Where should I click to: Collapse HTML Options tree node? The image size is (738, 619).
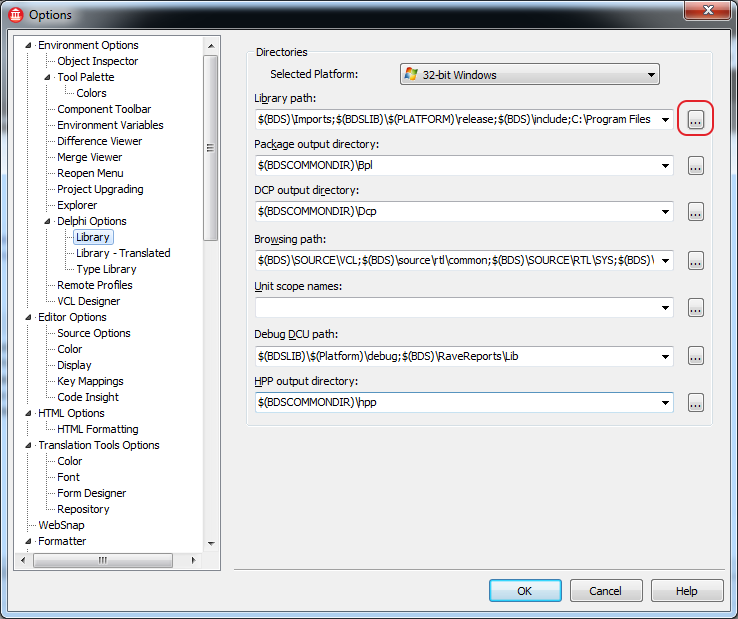pos(28,413)
